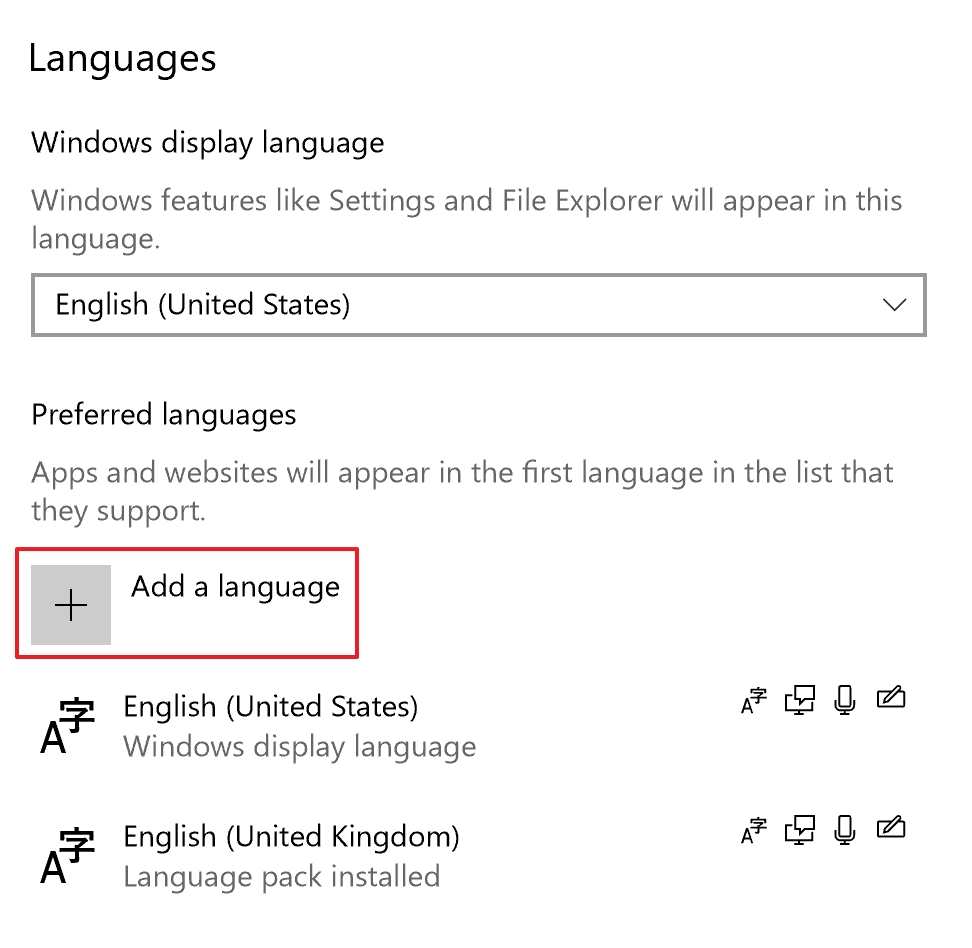Click handwriting feature icon for English (United States)
972x948 pixels.
(890, 700)
